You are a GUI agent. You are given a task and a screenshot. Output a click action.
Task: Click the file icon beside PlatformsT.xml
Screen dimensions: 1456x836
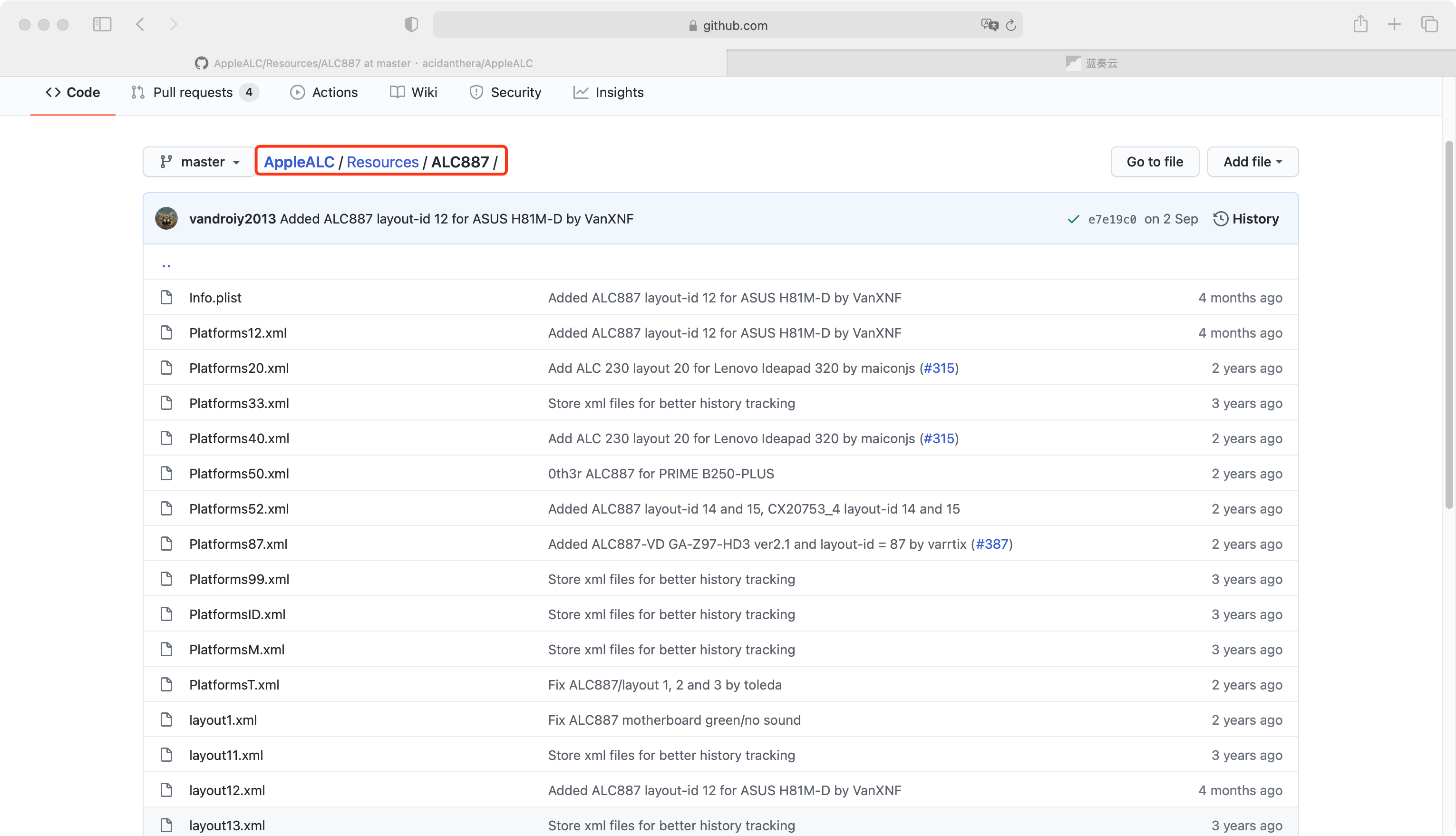166,684
